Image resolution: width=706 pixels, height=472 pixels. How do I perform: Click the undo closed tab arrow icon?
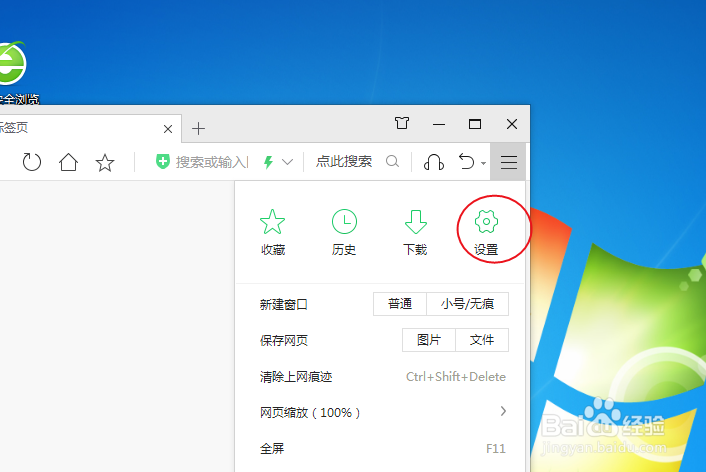pos(466,161)
